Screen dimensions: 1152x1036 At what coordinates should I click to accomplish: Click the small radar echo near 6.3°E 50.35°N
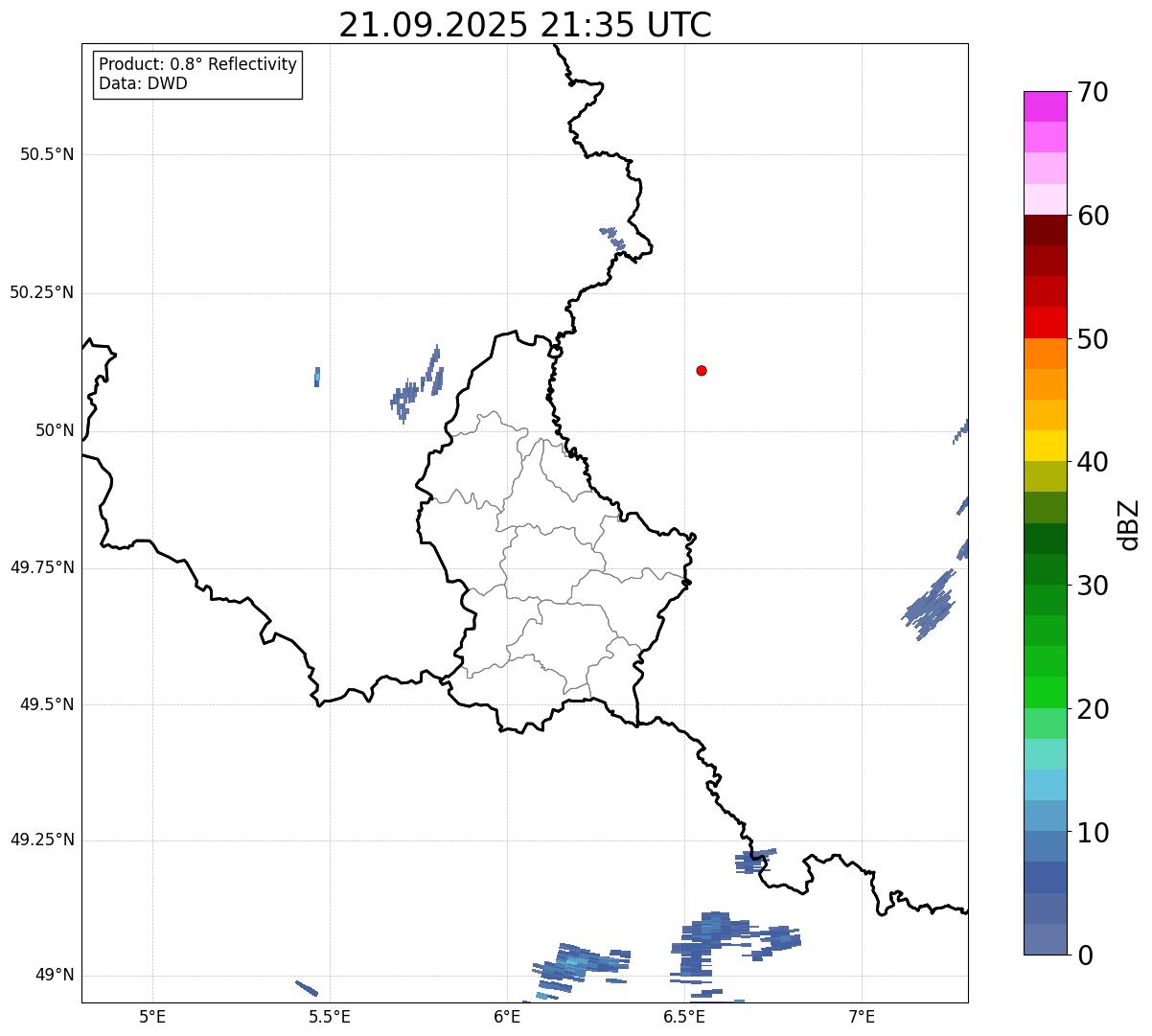coord(612,238)
